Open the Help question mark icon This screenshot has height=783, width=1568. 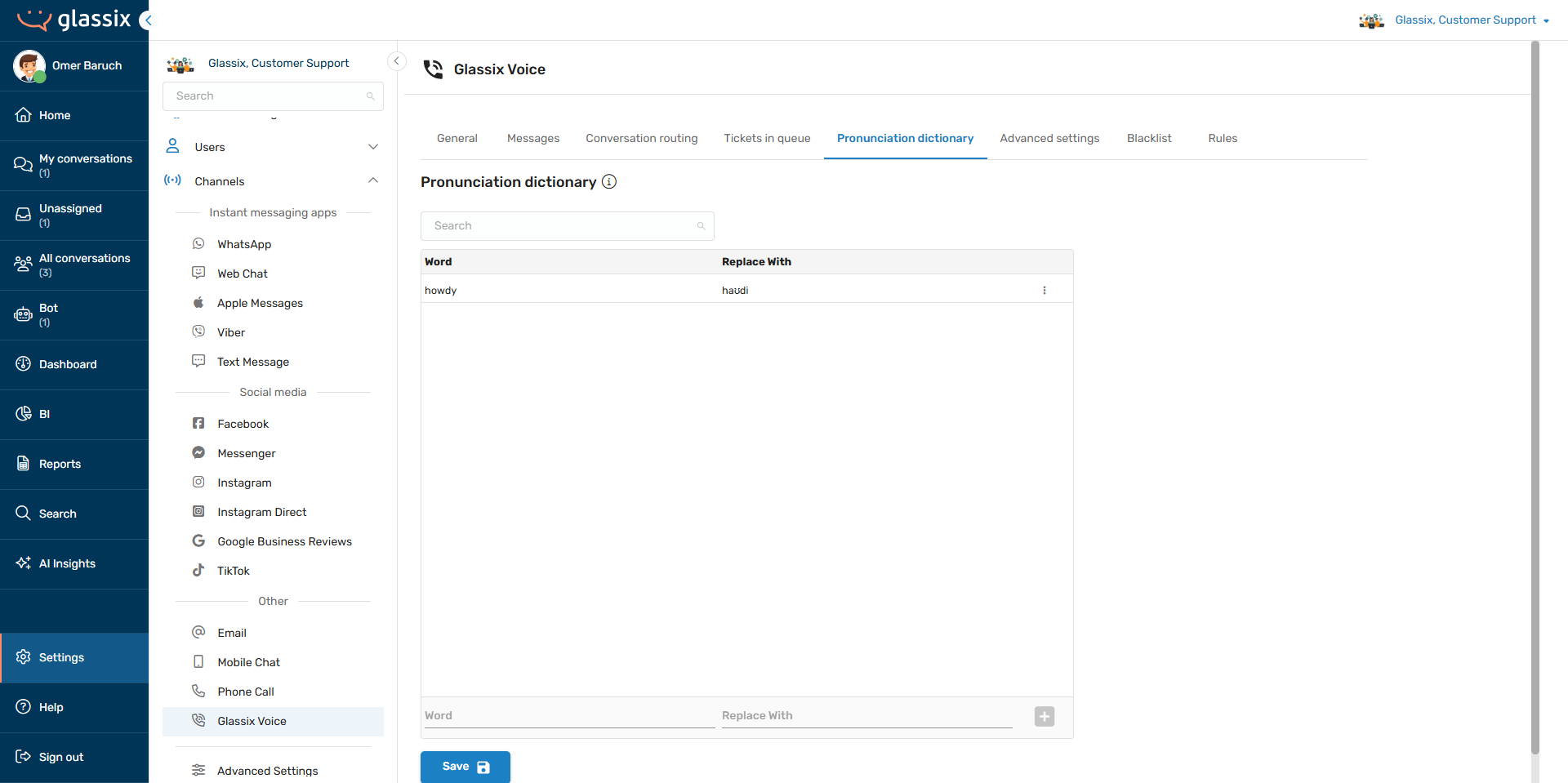[x=23, y=707]
